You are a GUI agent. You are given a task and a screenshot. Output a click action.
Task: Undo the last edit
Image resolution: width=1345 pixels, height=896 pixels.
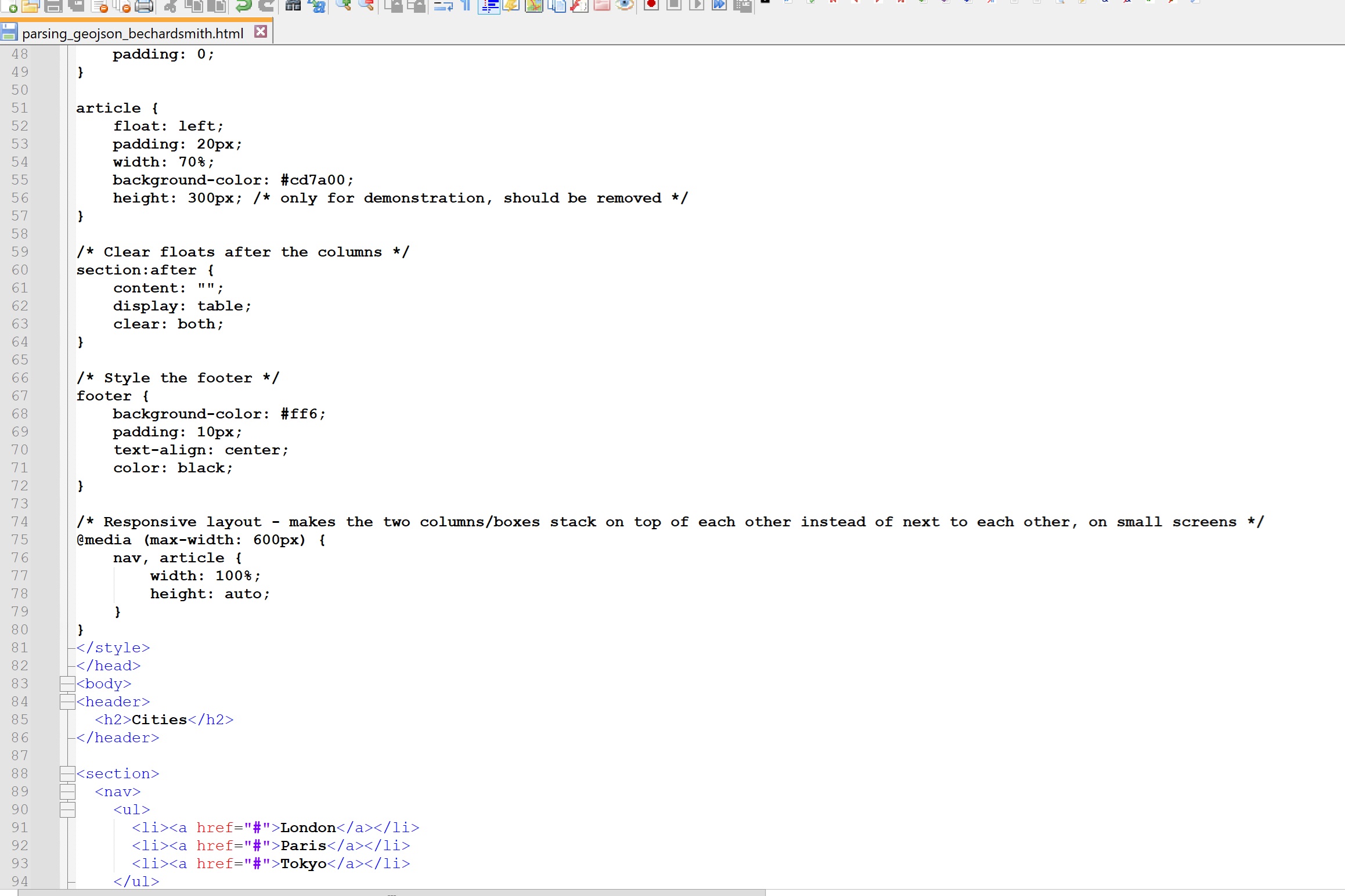coord(244,6)
